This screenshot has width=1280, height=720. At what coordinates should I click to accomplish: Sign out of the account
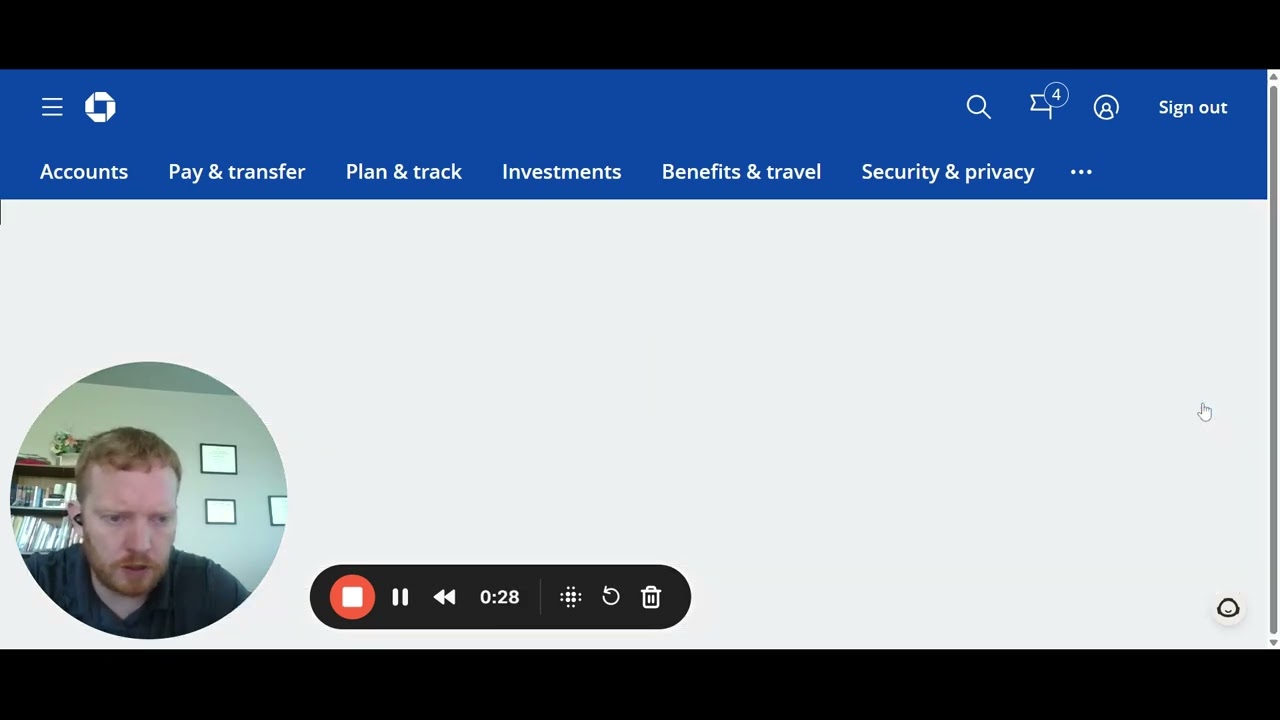click(1192, 107)
